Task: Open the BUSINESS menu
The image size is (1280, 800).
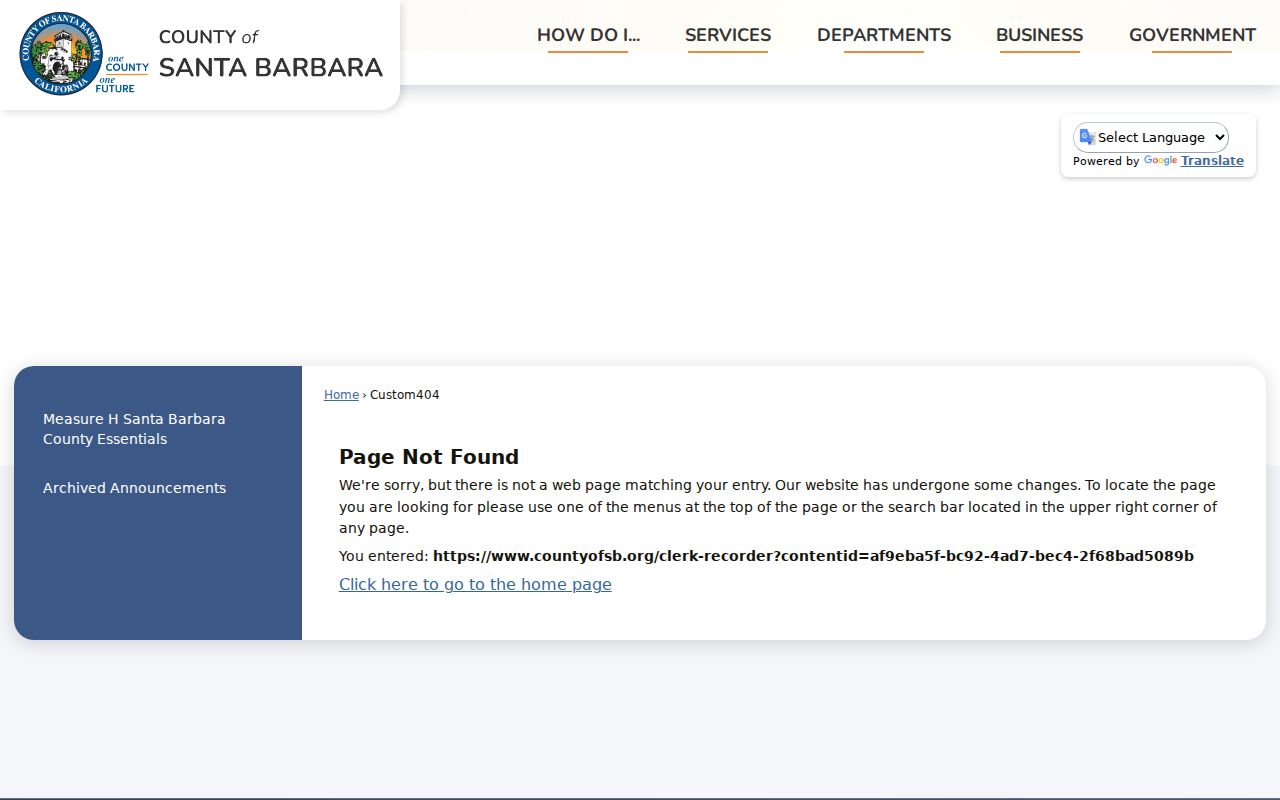Action: tap(1039, 35)
